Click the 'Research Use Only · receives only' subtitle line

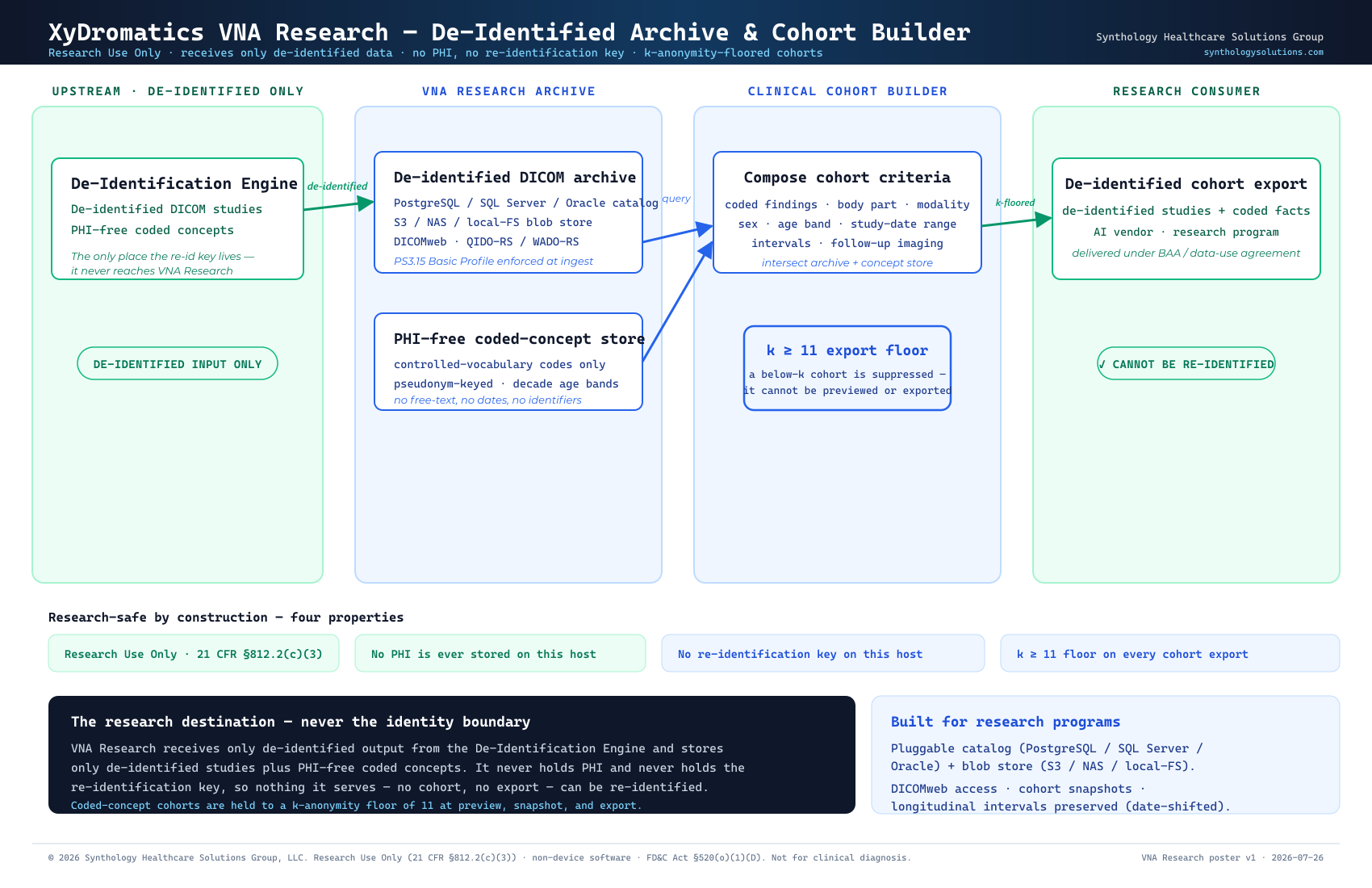tap(436, 53)
